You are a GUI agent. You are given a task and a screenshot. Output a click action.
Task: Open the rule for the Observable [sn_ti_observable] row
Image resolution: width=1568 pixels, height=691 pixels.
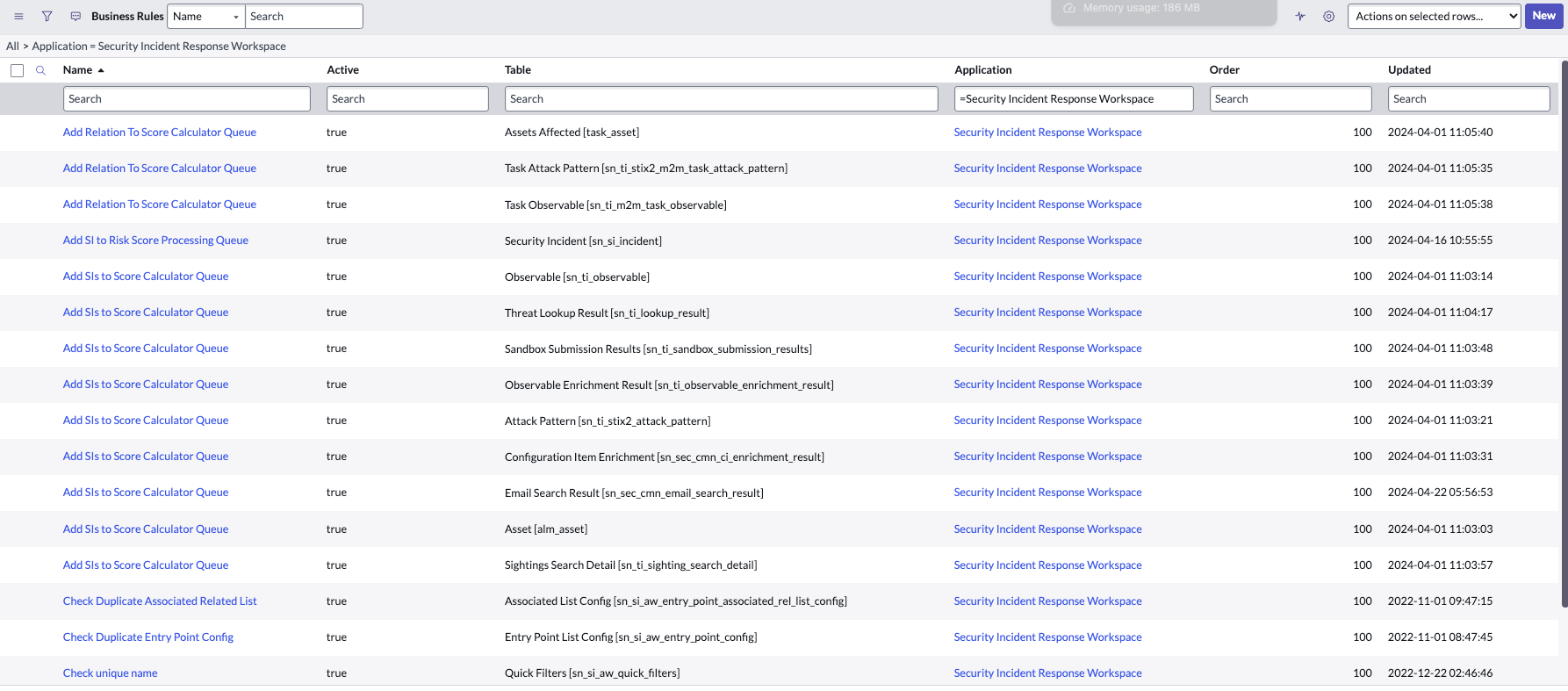coord(146,277)
